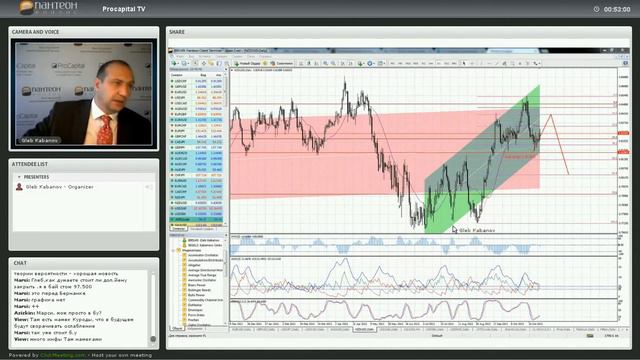Open the File menu in MetaTrader
The height and width of the screenshot is (360, 640).
pyautogui.click(x=180, y=56)
